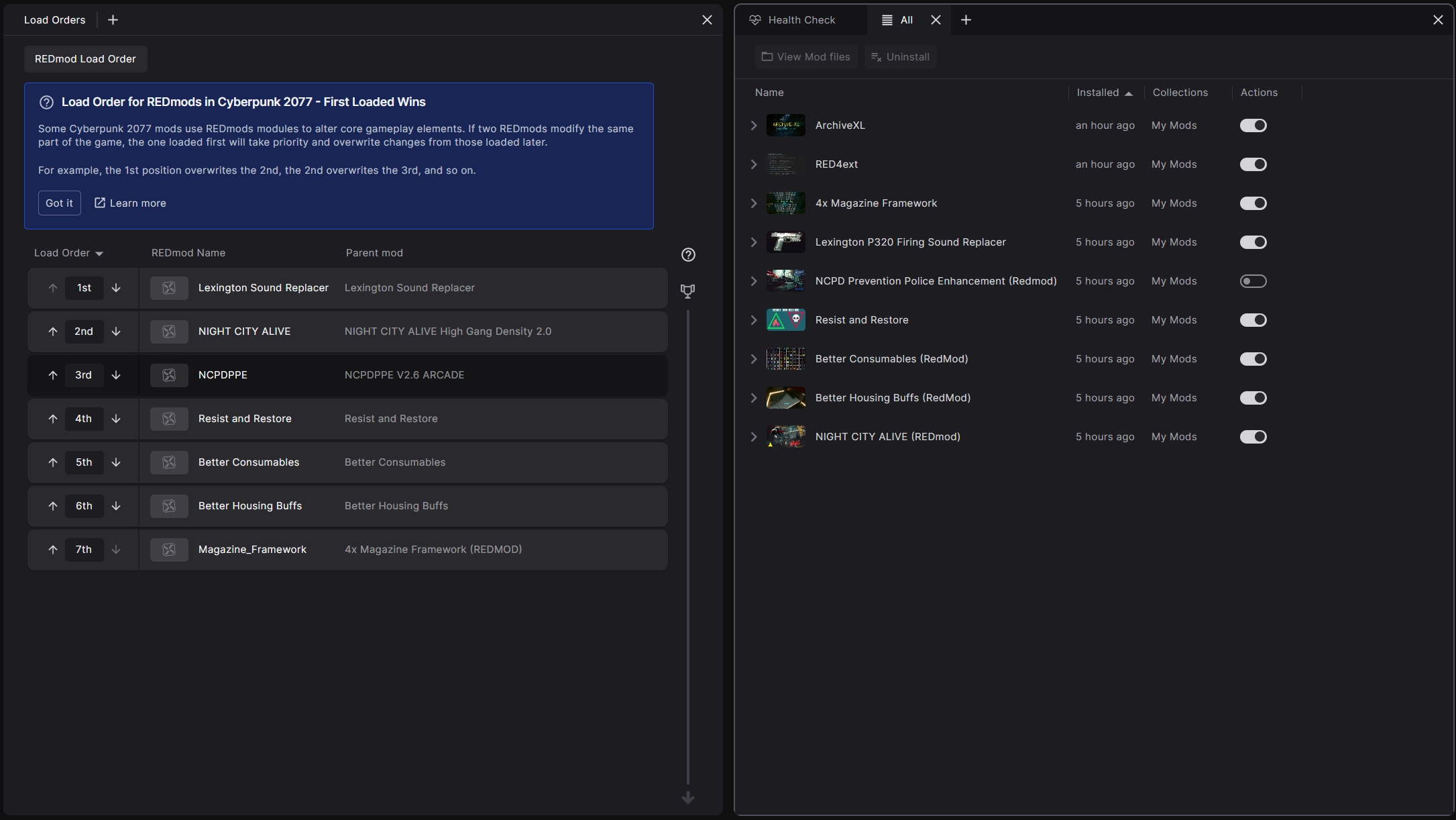Select the Parent mod column header
The width and height of the screenshot is (1456, 820).
374,253
